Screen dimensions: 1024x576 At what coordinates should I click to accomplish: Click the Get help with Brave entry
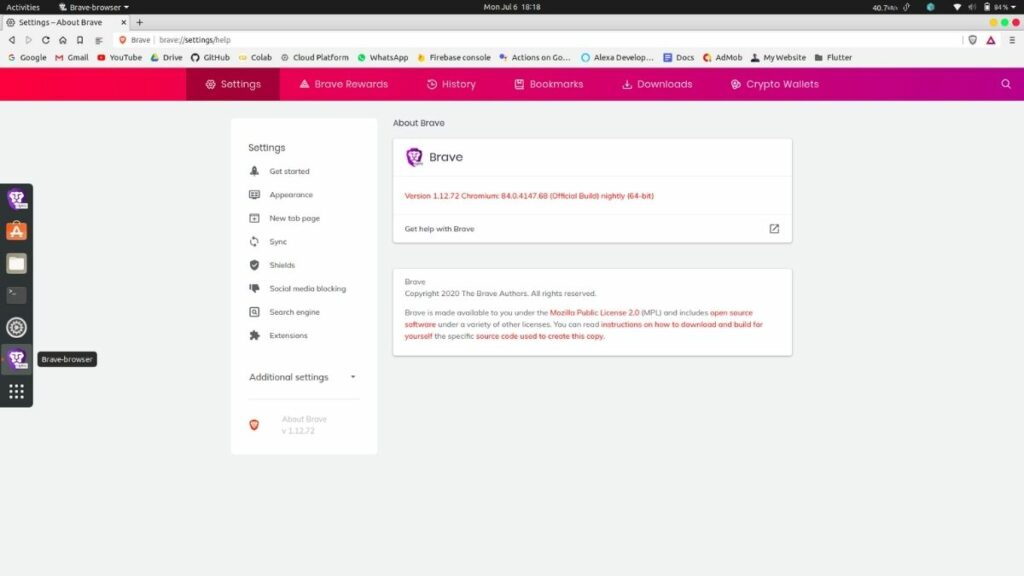[x=440, y=228]
